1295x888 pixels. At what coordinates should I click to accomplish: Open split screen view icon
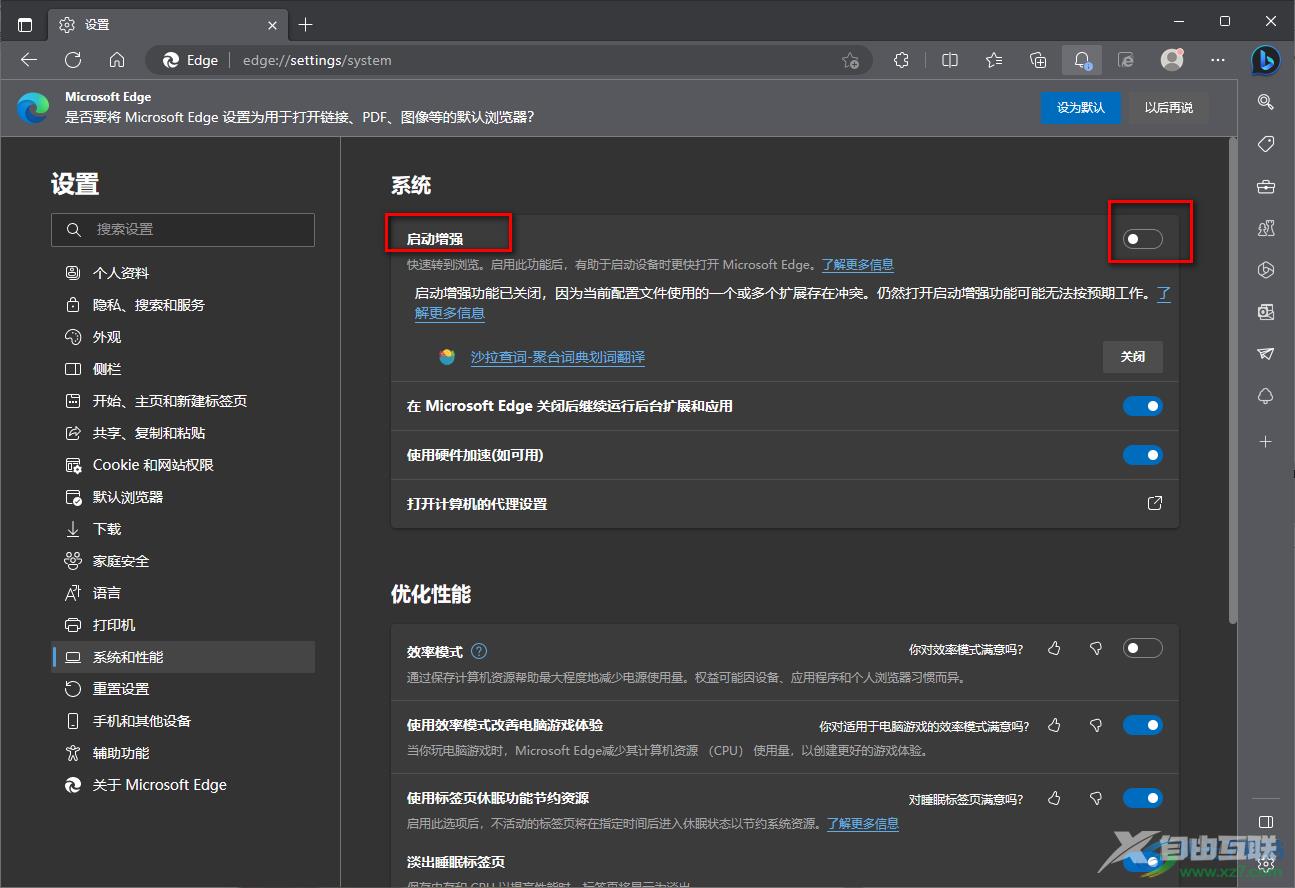tap(950, 60)
